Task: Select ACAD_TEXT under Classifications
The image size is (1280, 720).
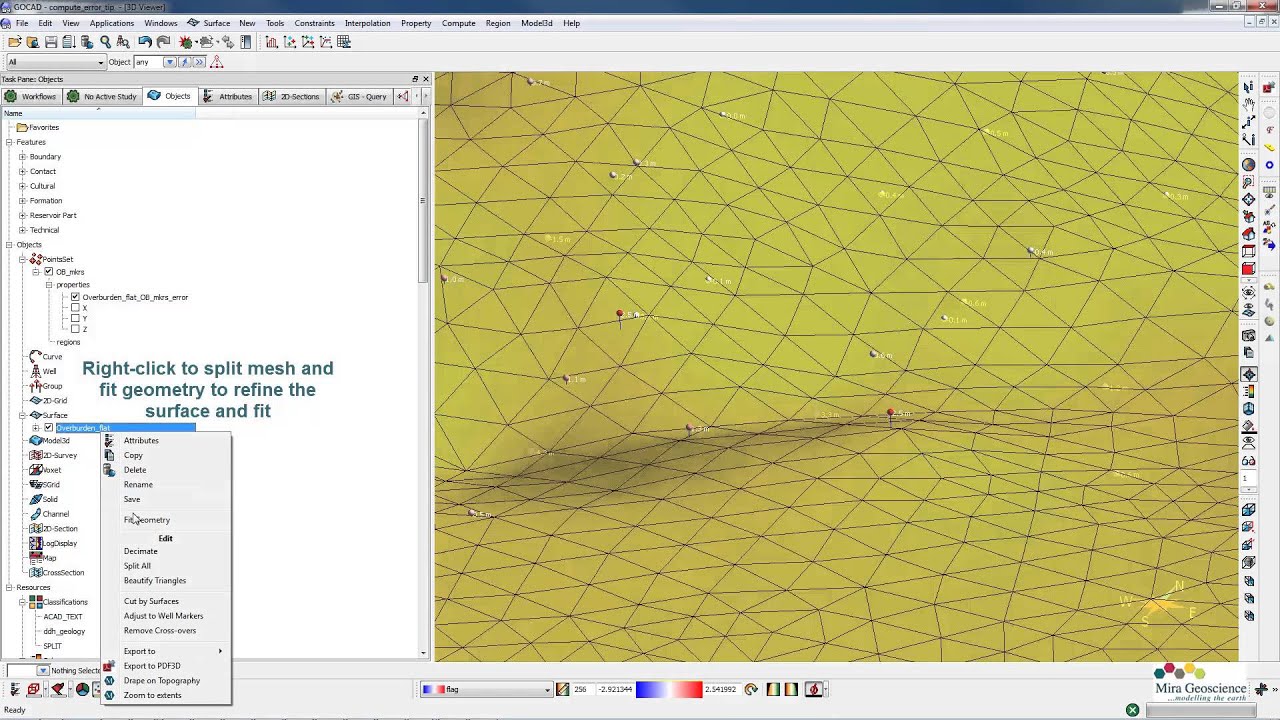Action: pyautogui.click(x=63, y=617)
